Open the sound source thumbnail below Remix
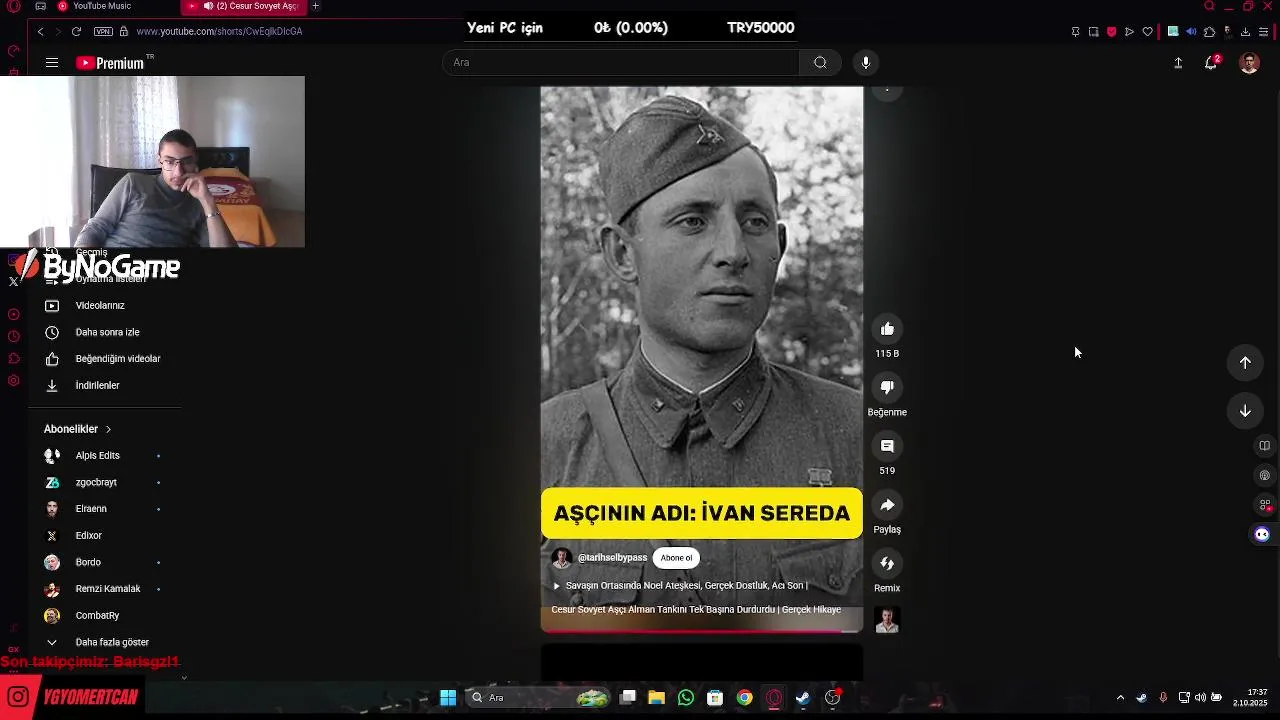 pyautogui.click(x=887, y=620)
